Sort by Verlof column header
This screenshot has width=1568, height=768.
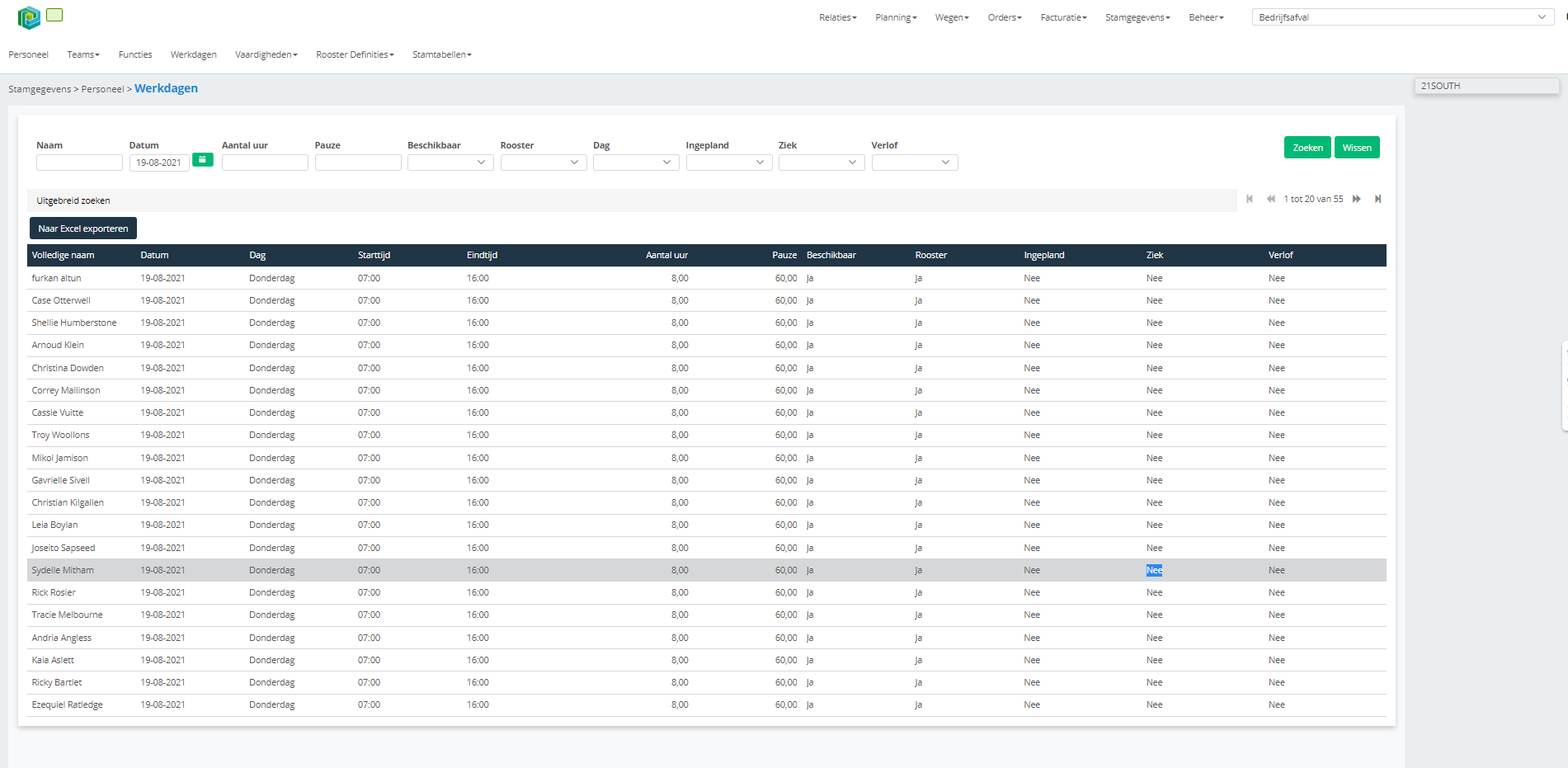(x=1280, y=255)
